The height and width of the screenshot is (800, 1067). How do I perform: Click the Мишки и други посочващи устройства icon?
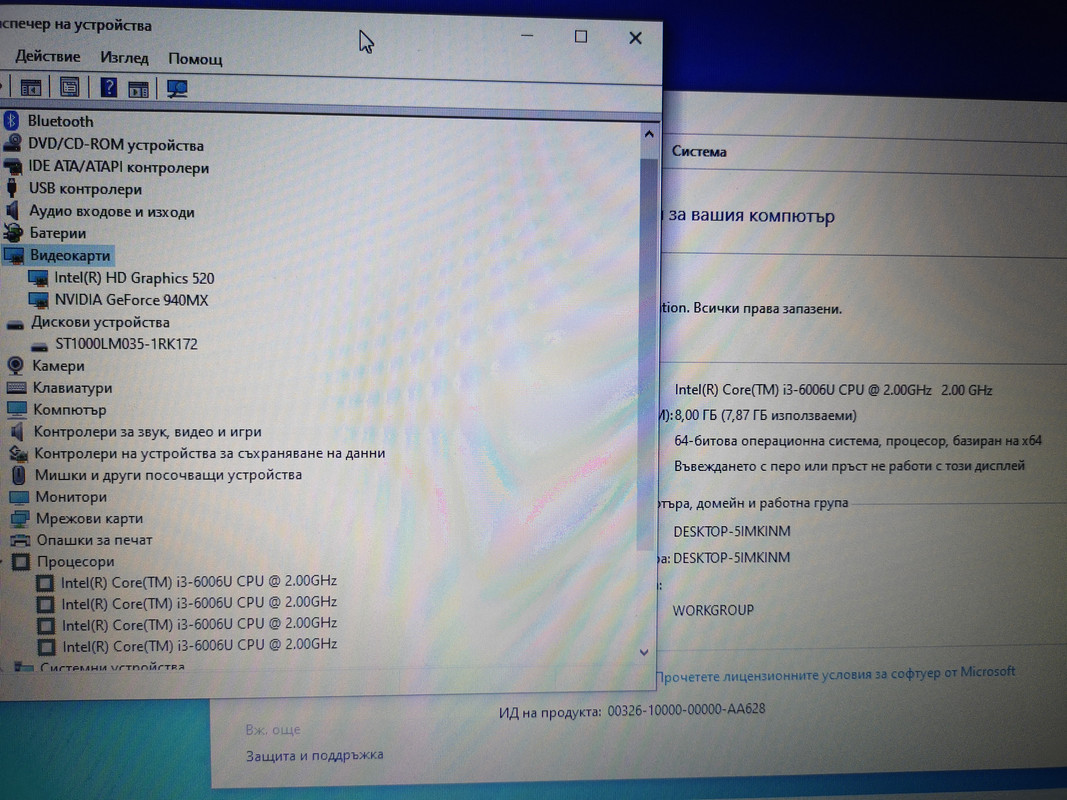[x=19, y=475]
